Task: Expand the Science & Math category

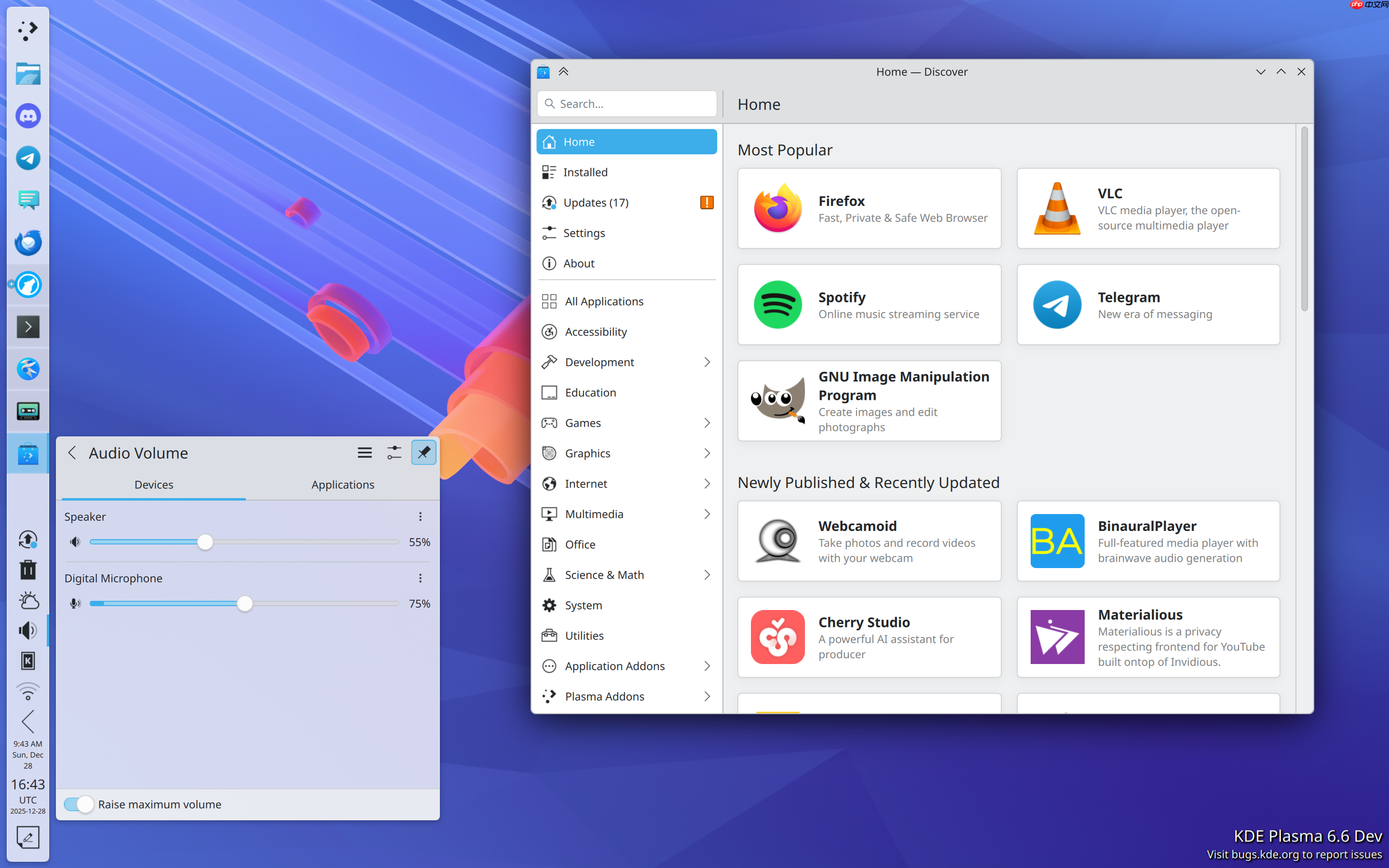Action: (x=707, y=574)
